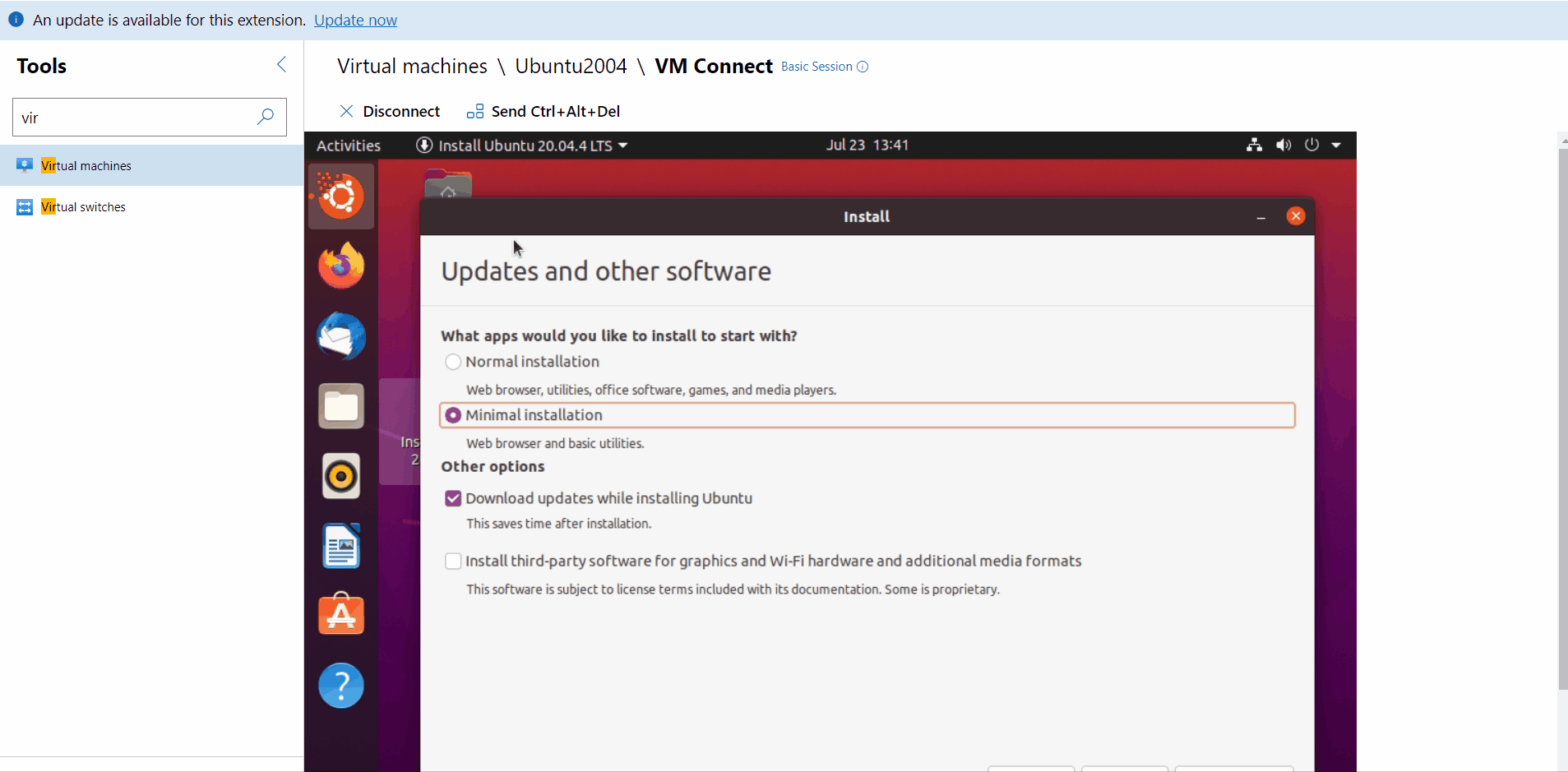This screenshot has height=772, width=1568.
Task: Close the Install window
Action: pos(1296,216)
